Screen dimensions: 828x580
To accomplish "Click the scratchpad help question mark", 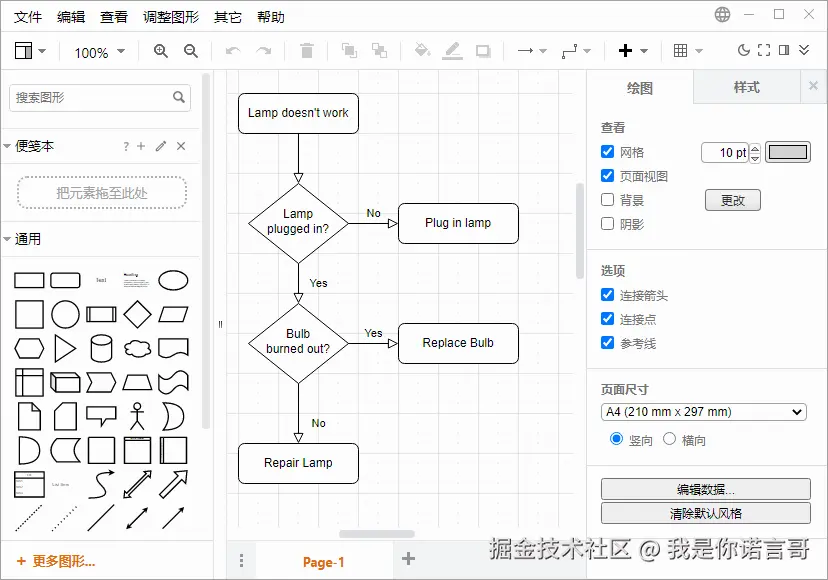I will click(x=126, y=146).
